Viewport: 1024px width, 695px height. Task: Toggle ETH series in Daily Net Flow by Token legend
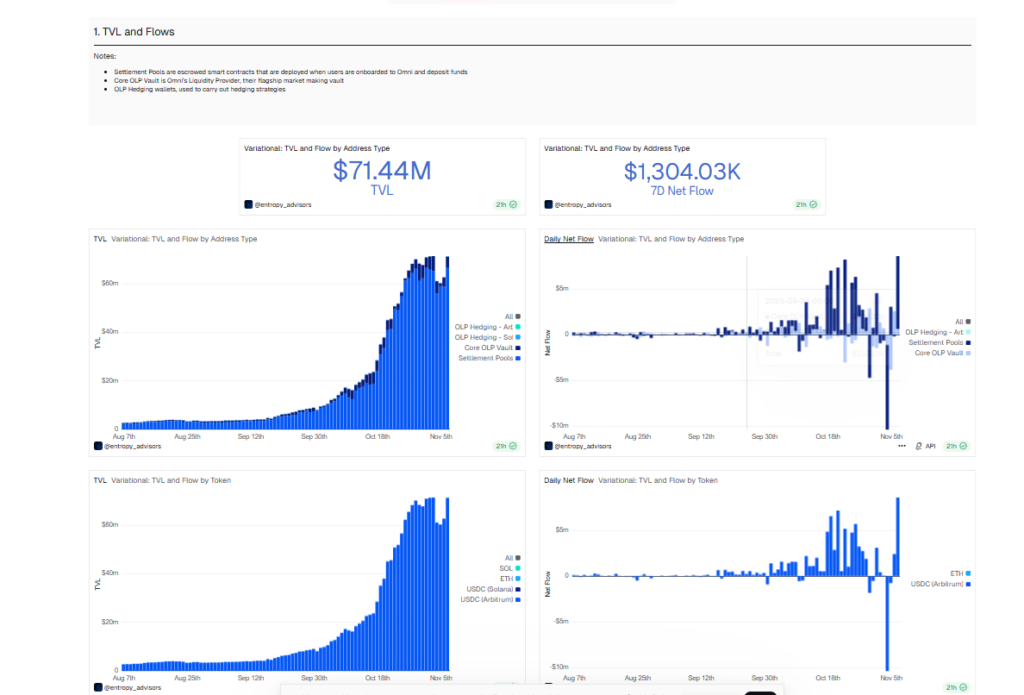coord(956,573)
